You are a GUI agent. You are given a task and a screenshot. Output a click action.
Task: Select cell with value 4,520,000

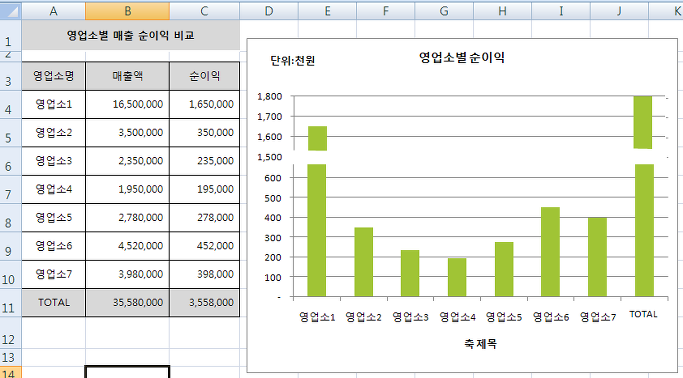[x=128, y=246]
